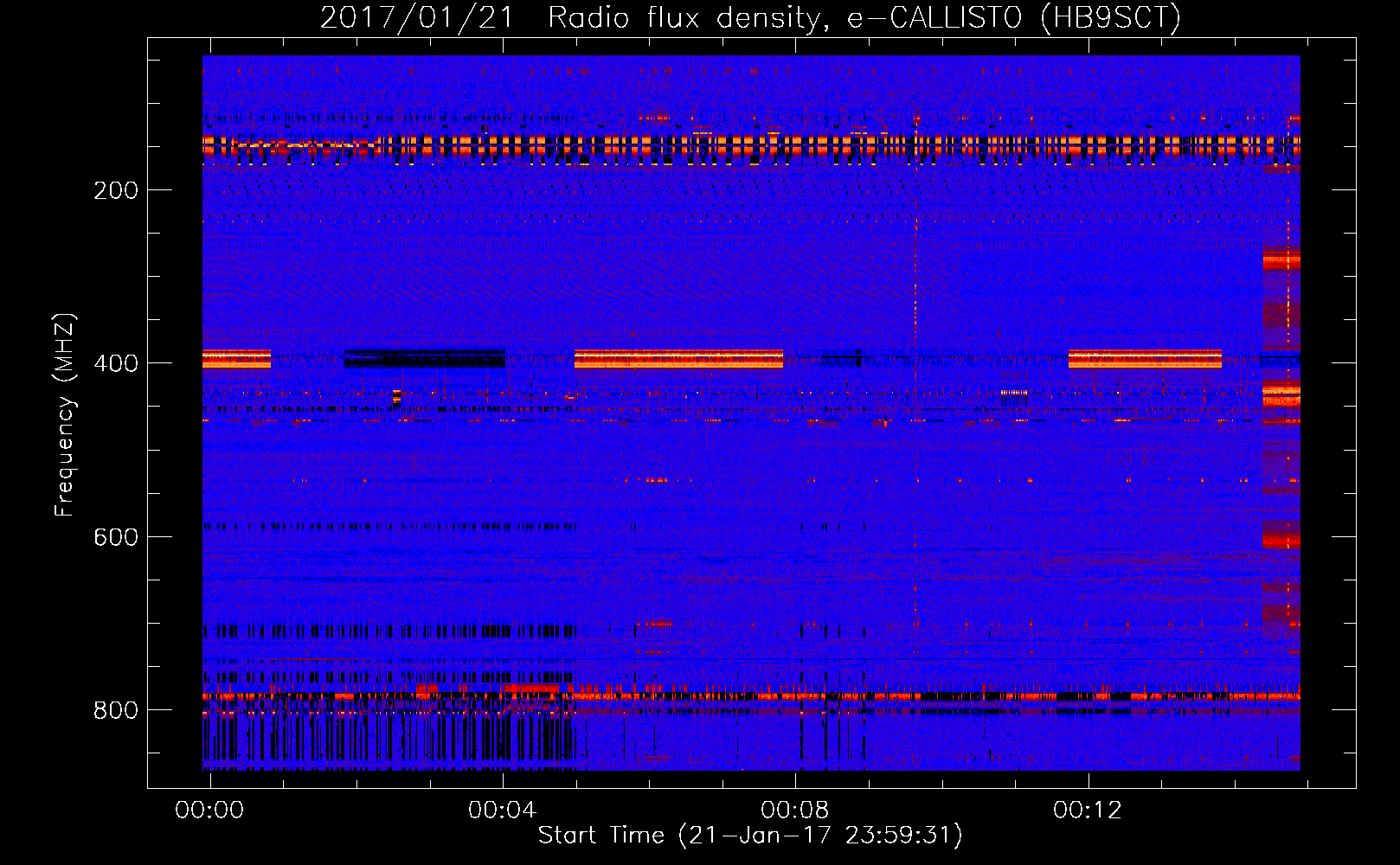Click the 600 frequency tick label
This screenshot has height=865, width=1400.
coord(116,537)
